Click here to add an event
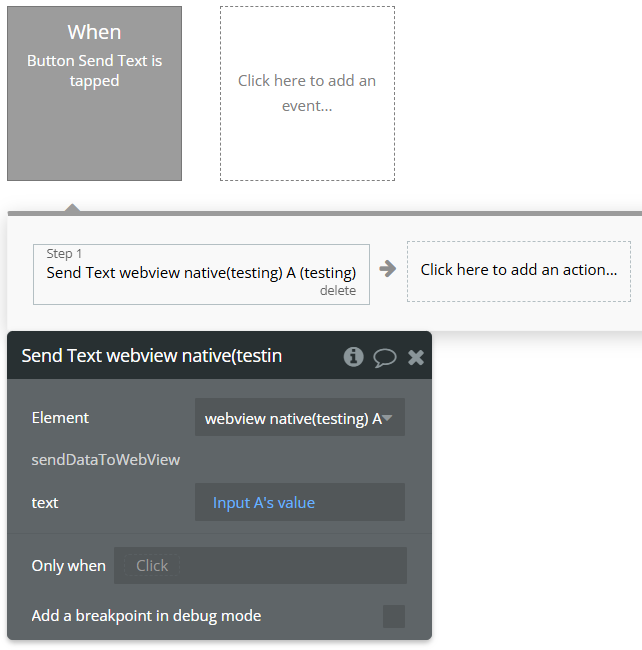642x650 pixels. pyautogui.click(x=307, y=93)
